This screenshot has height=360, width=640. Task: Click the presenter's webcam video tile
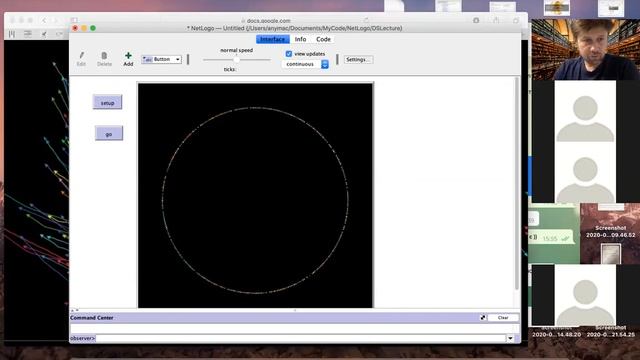(x=586, y=49)
